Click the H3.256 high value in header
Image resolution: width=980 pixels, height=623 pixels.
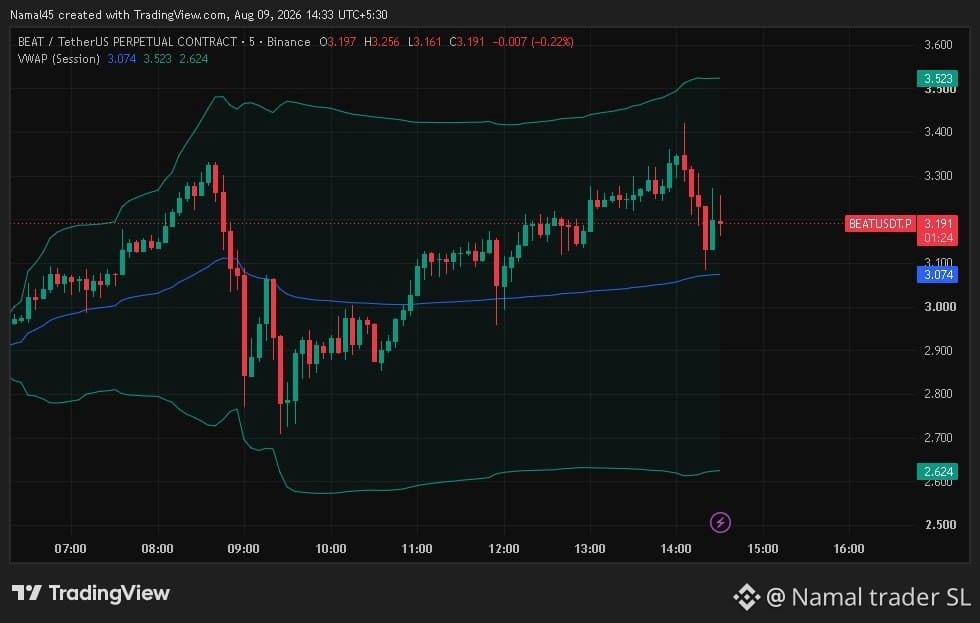point(381,42)
